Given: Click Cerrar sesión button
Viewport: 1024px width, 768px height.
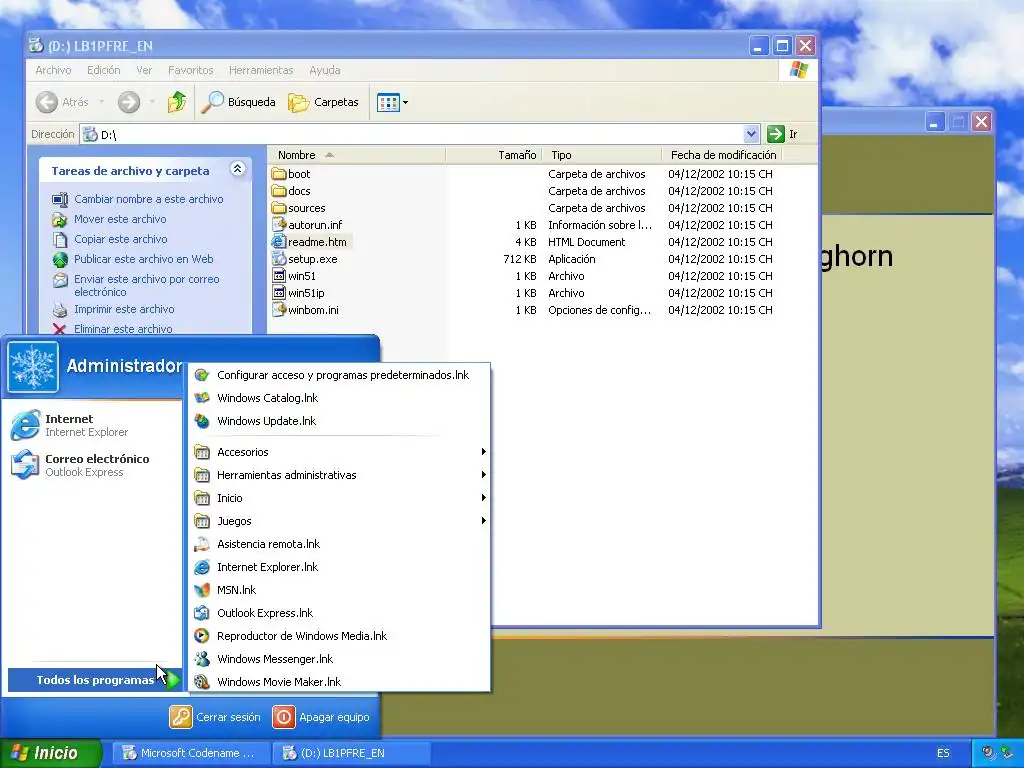Looking at the screenshot, I should click(x=215, y=717).
